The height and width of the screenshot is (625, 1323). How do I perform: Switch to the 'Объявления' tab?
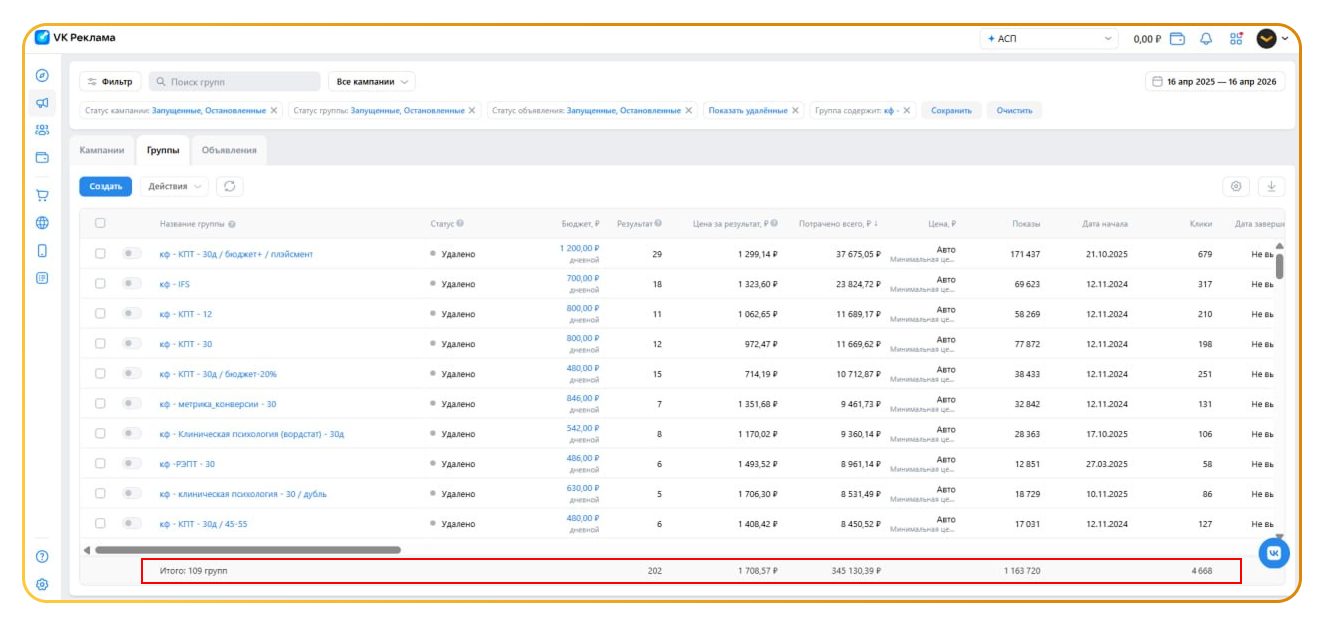(x=229, y=150)
